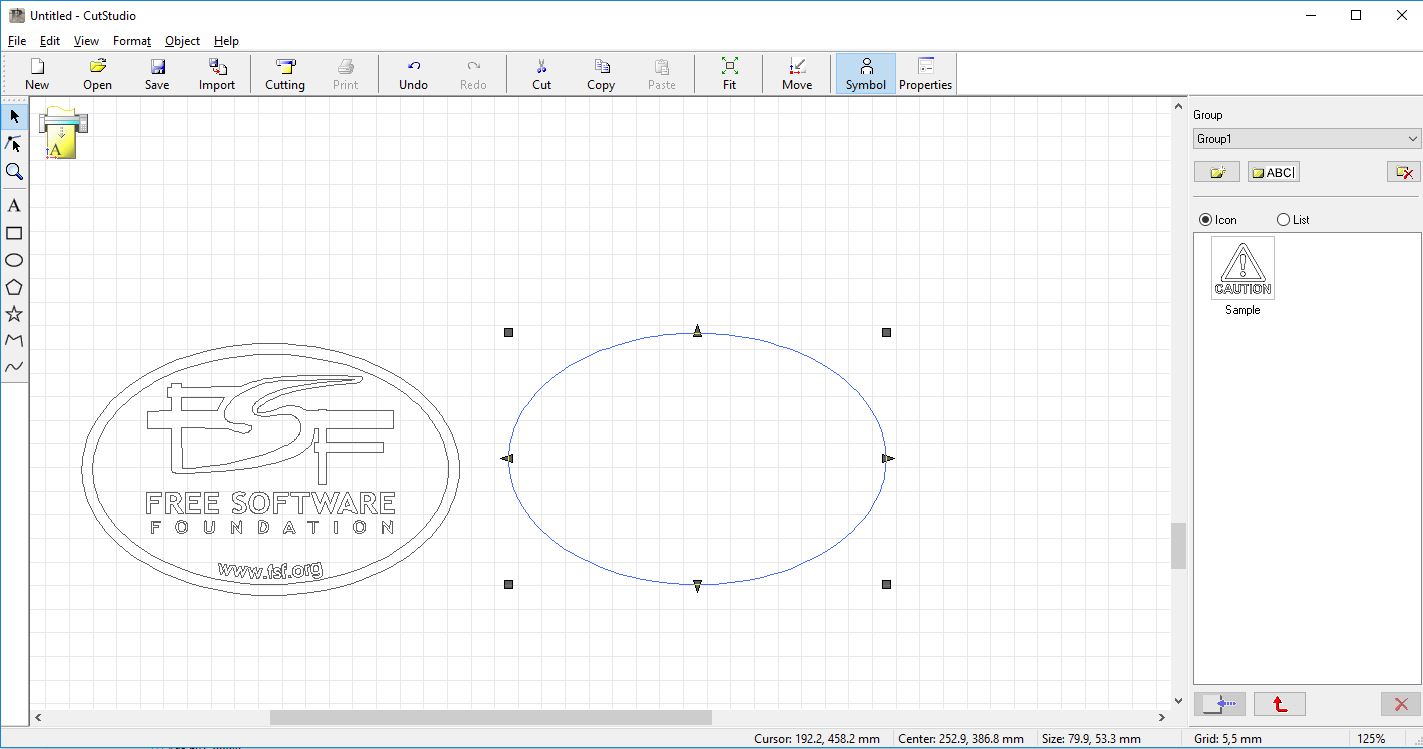Open the Properties window from the toolbar
The width and height of the screenshot is (1423, 749).
[x=925, y=74]
